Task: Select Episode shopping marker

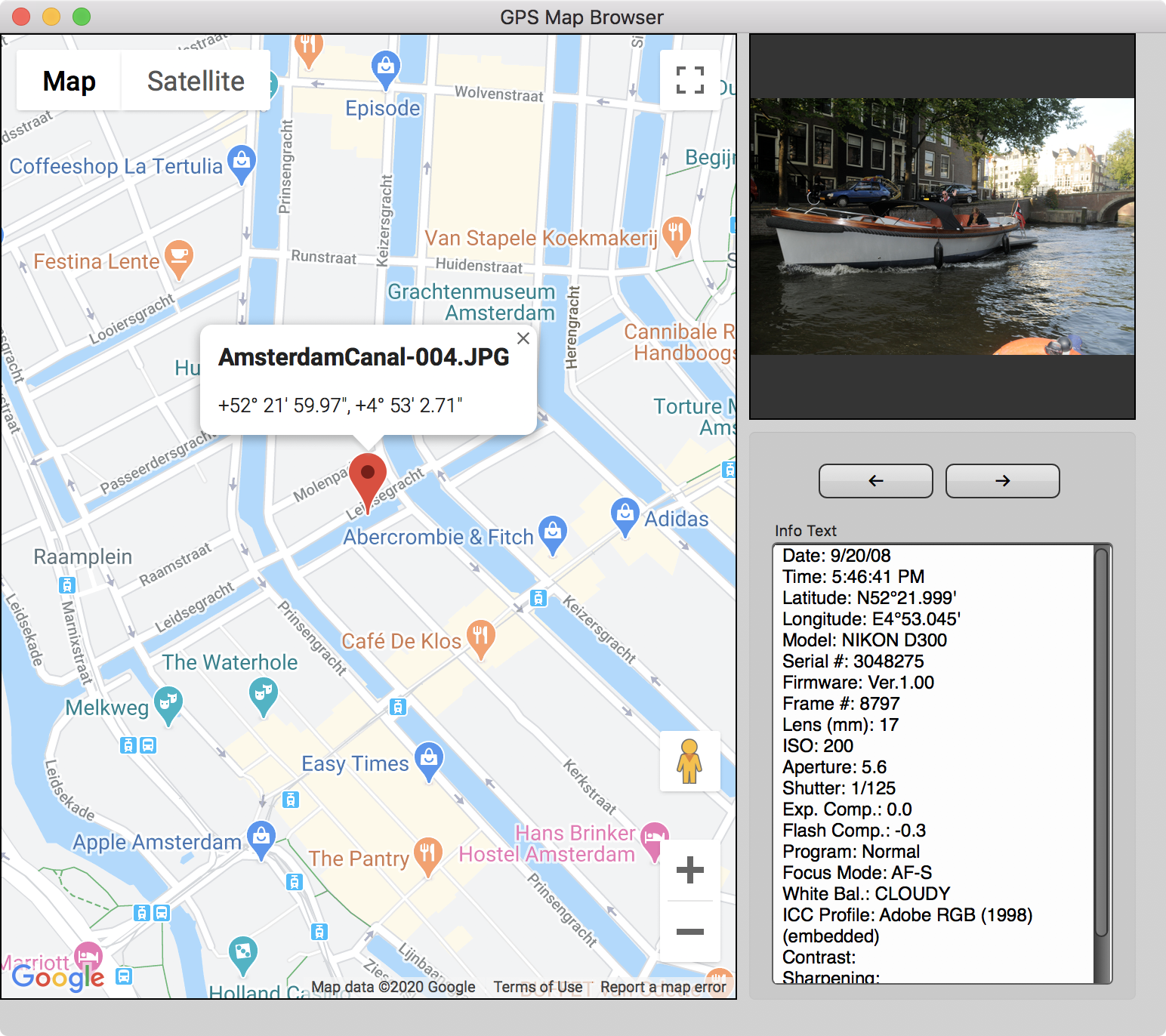Action: coord(386,69)
